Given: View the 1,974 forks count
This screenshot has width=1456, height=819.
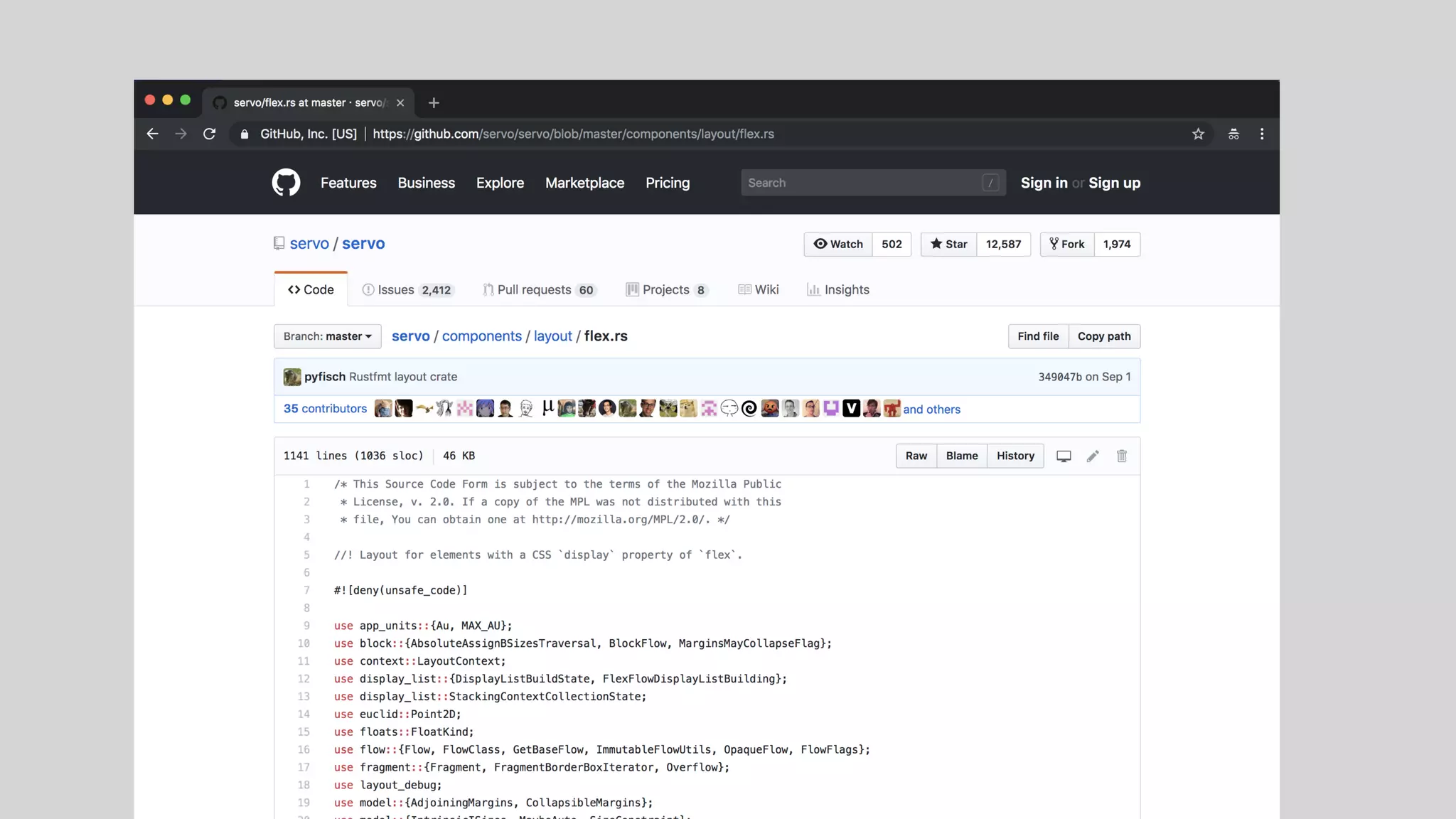Looking at the screenshot, I should 1117,244.
